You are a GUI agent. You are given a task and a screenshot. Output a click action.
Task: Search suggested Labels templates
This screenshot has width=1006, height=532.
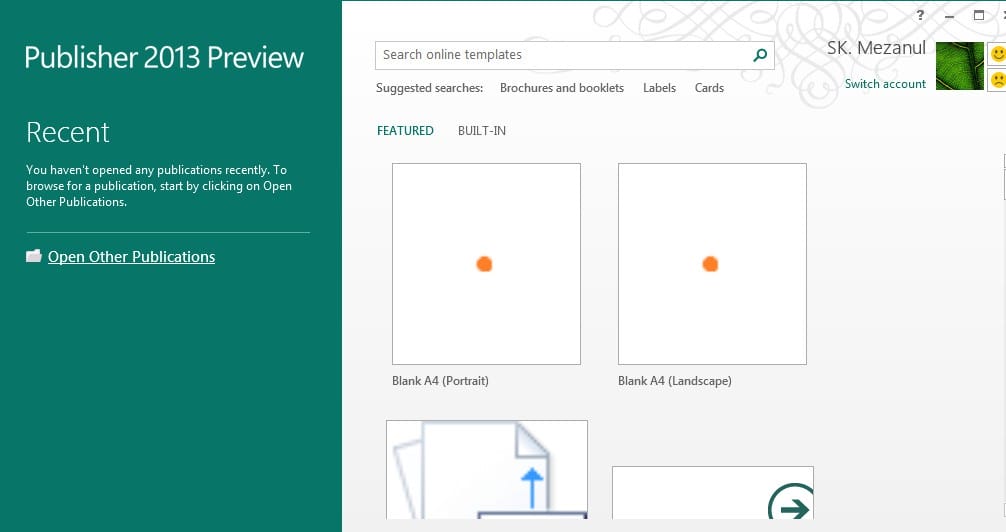point(660,88)
